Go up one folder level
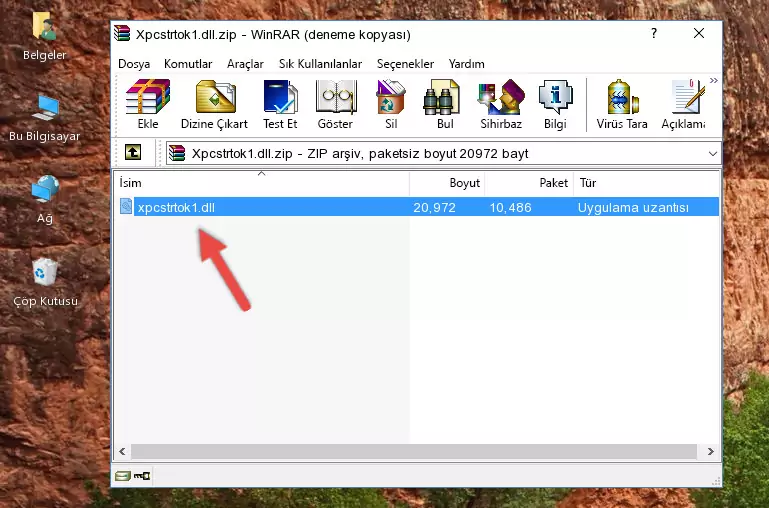Screen dimensions: 769x508 tap(133, 152)
